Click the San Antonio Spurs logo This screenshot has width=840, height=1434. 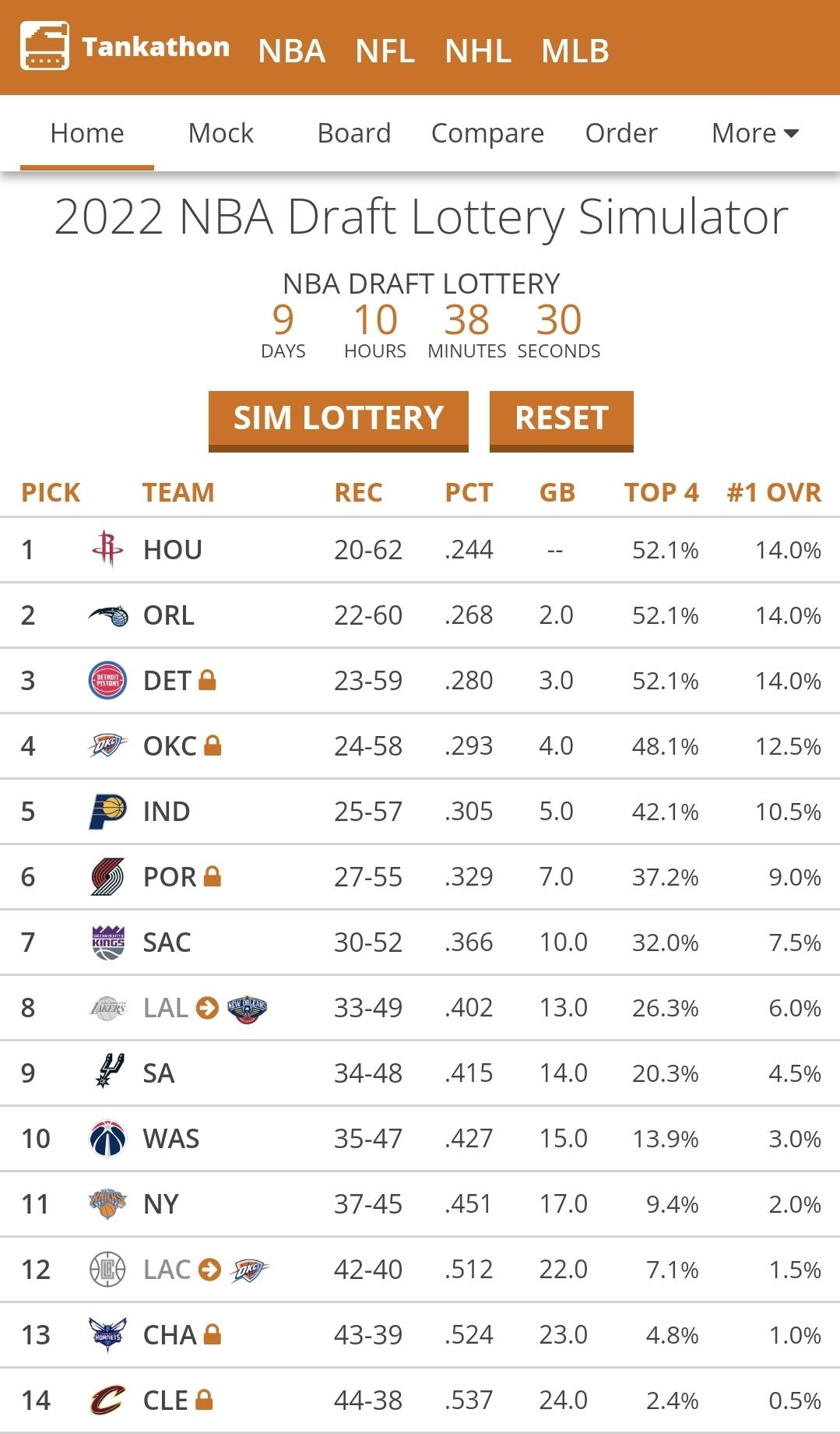107,1073
